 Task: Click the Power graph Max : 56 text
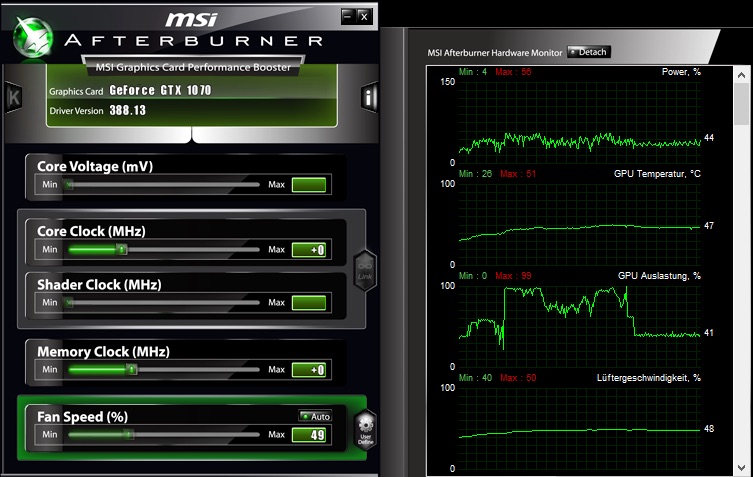pos(513,72)
